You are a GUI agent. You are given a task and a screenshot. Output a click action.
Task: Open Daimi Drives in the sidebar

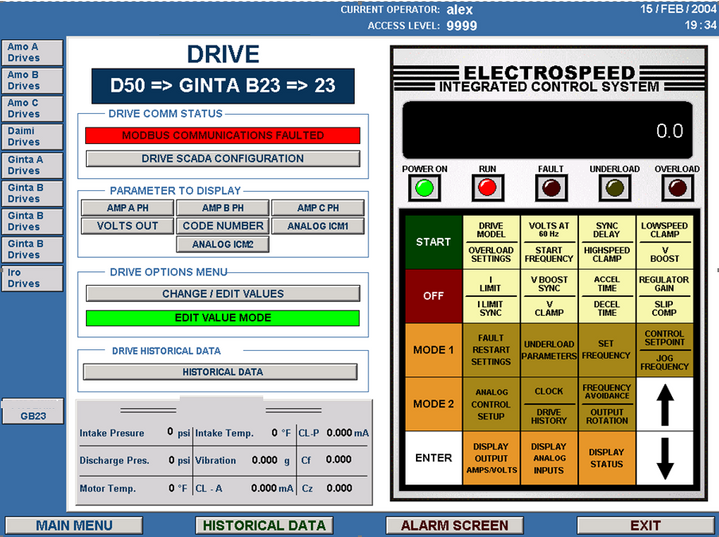tap(32, 137)
